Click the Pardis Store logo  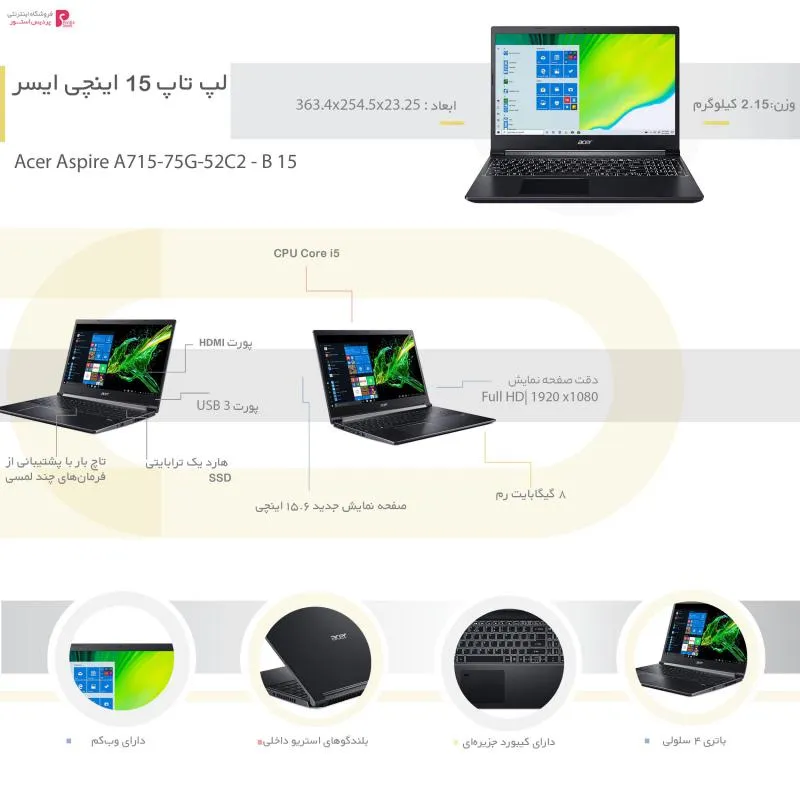(x=40, y=18)
